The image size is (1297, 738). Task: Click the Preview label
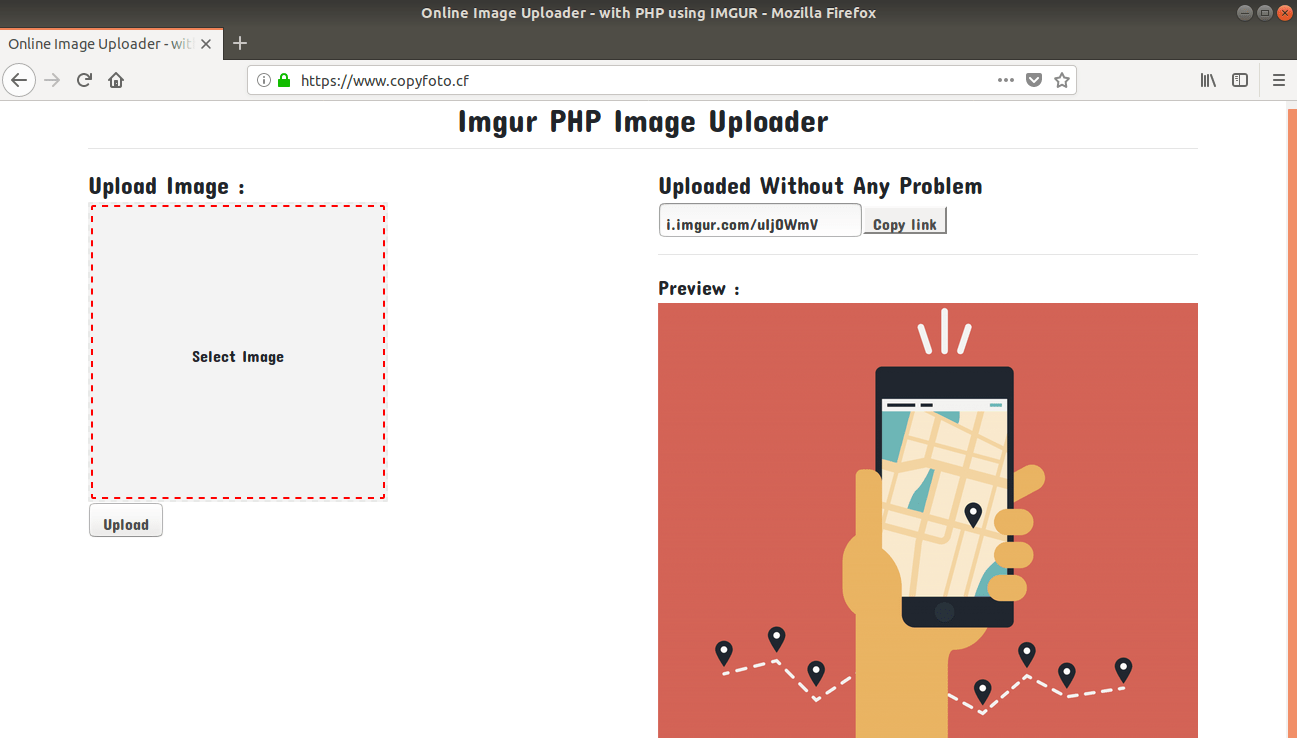click(x=699, y=288)
